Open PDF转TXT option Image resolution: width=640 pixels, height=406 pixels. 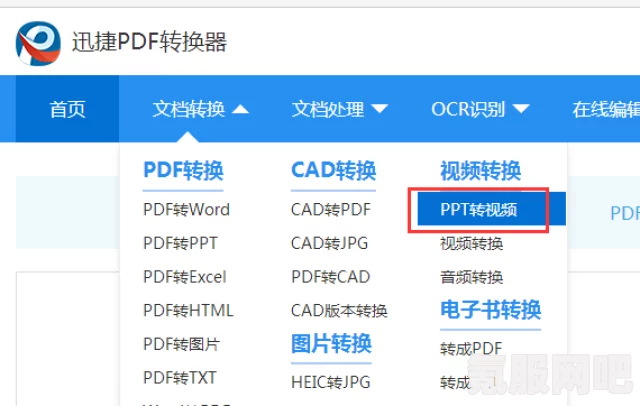pyautogui.click(x=180, y=378)
